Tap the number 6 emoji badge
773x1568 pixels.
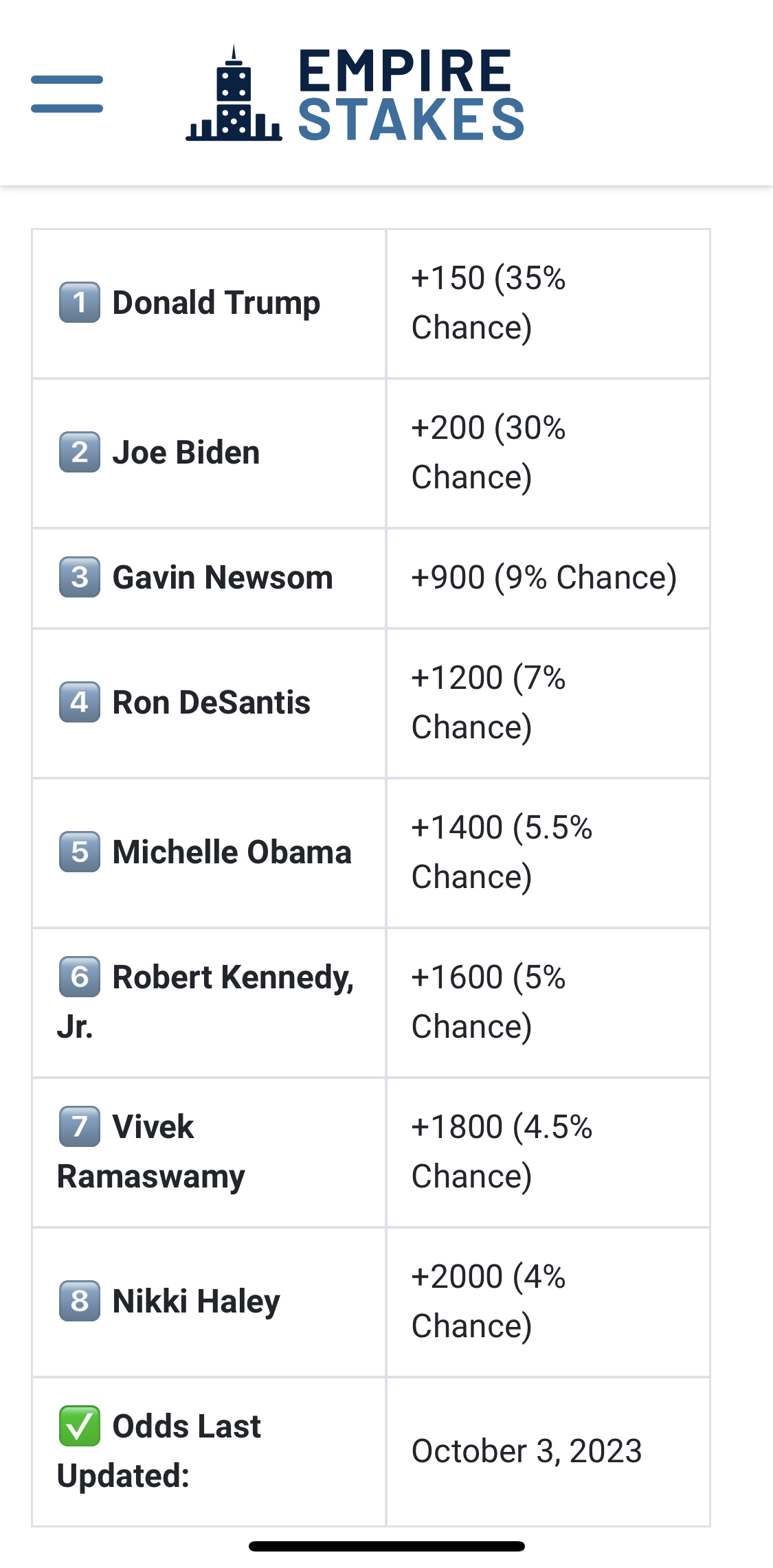pyautogui.click(x=80, y=977)
